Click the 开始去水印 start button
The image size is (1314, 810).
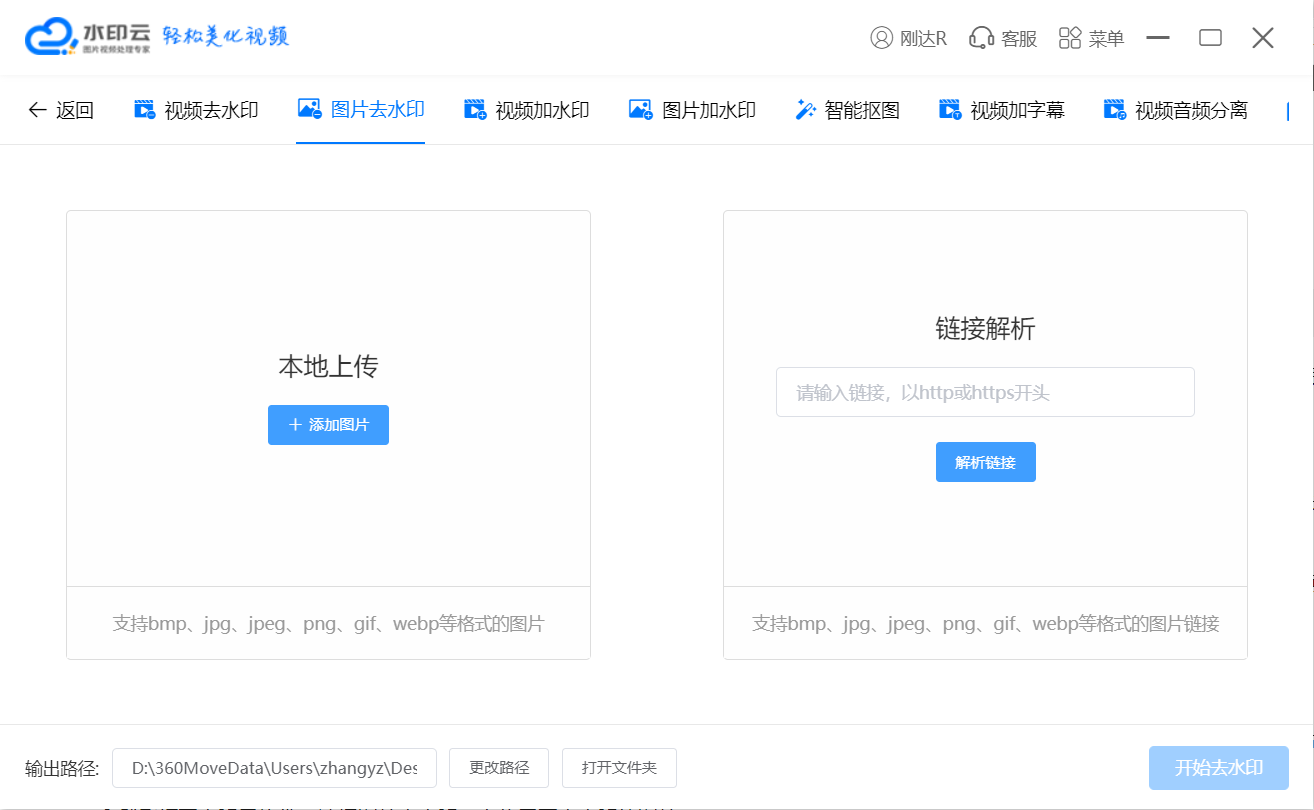pyautogui.click(x=1218, y=768)
